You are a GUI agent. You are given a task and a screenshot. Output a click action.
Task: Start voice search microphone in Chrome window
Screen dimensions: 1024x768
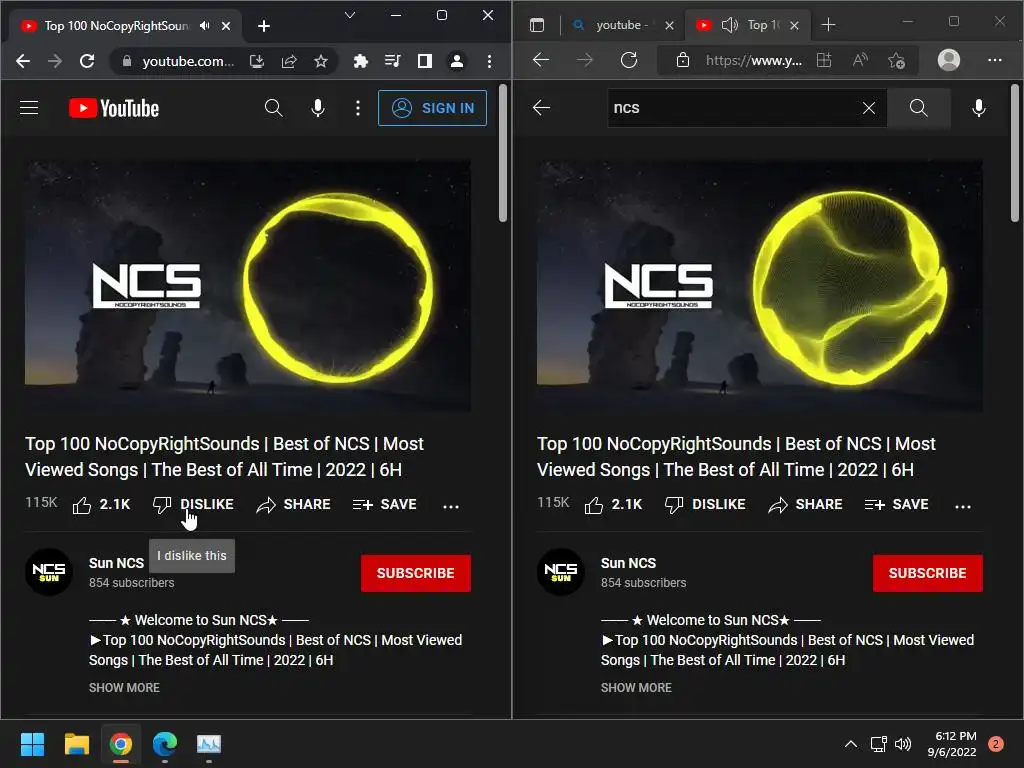coord(318,108)
